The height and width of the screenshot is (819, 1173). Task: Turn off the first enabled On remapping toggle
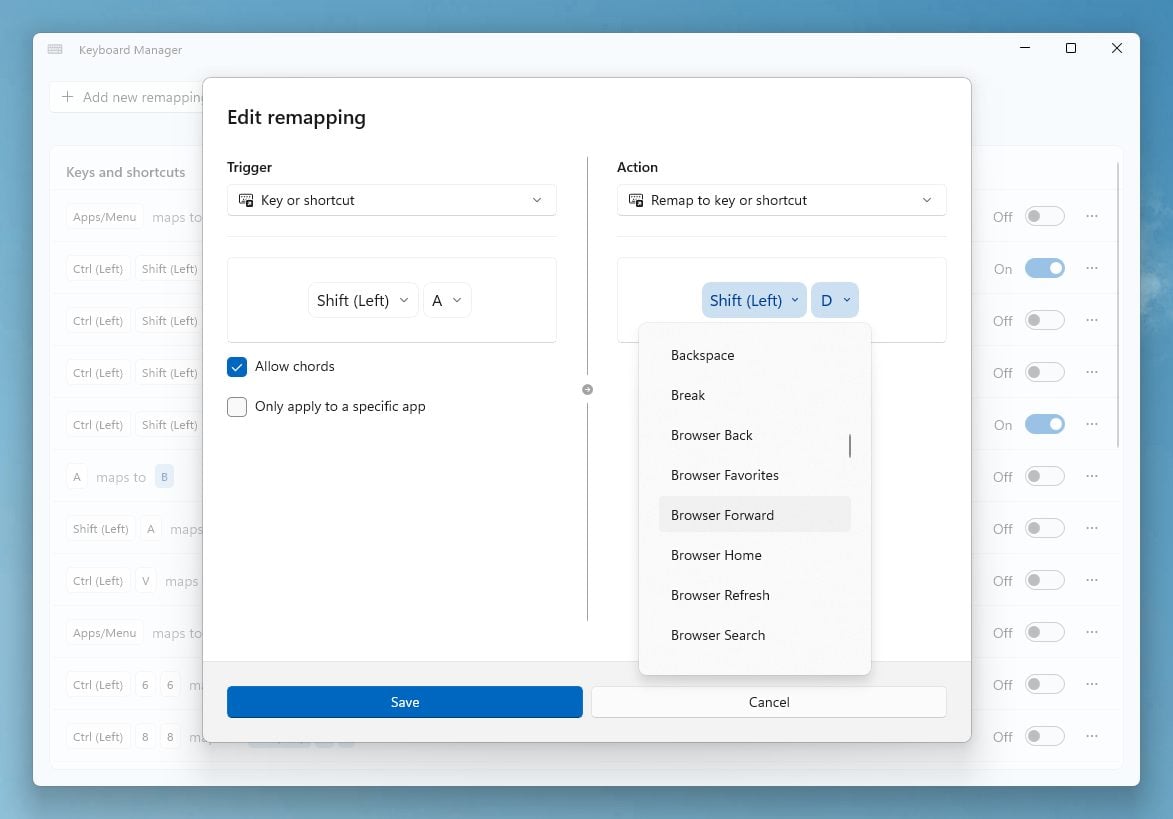[x=1044, y=268]
